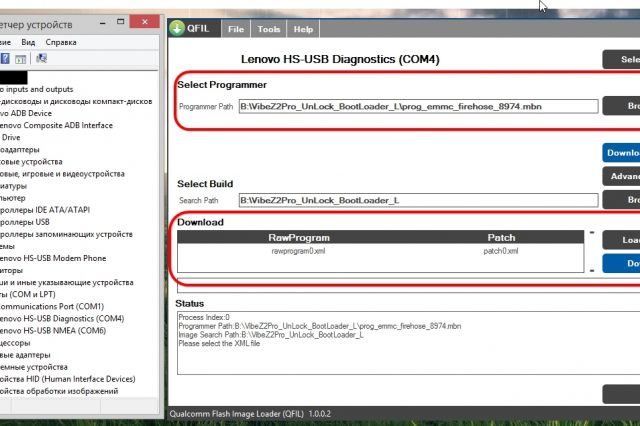Click Browse button beside Programmer Path
The height and width of the screenshot is (426, 640).
tap(621, 106)
